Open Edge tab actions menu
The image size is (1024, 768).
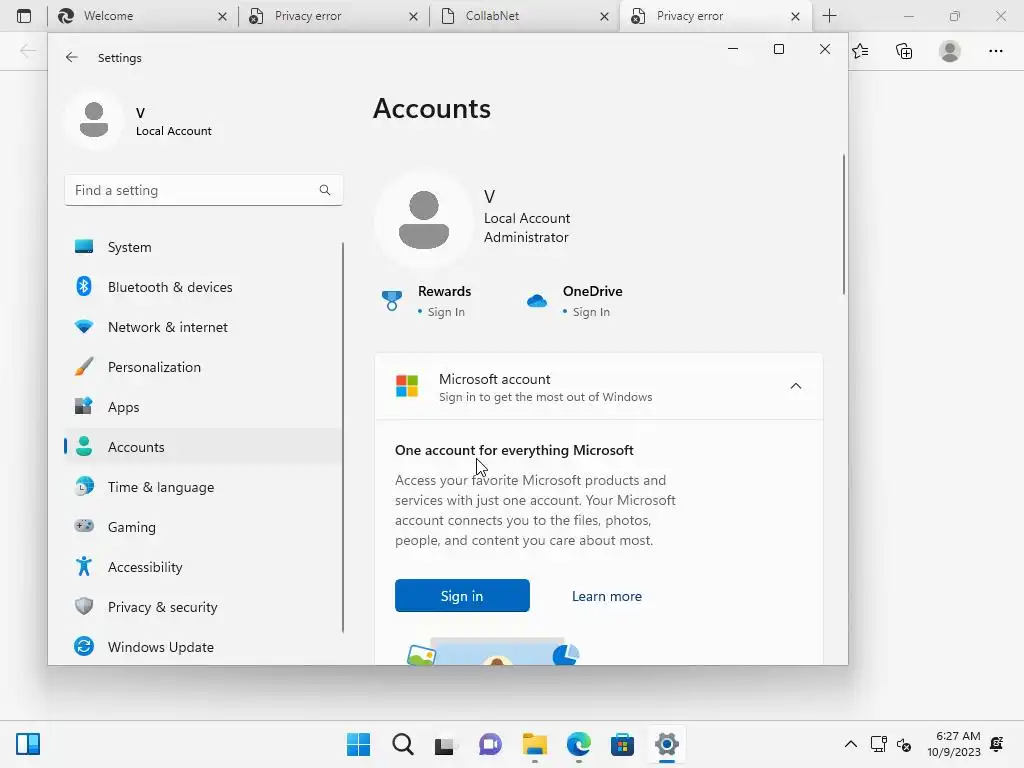coord(24,16)
